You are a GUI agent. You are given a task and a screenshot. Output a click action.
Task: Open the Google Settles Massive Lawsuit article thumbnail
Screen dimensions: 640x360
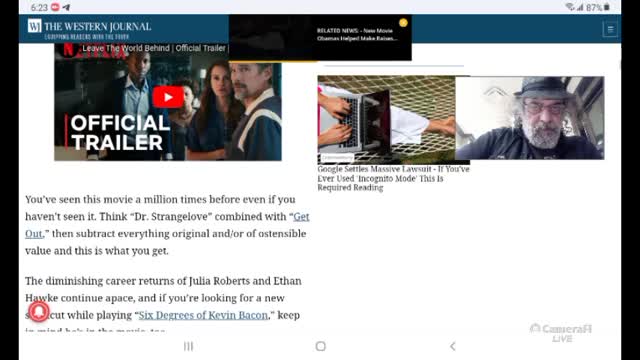pyautogui.click(x=387, y=120)
